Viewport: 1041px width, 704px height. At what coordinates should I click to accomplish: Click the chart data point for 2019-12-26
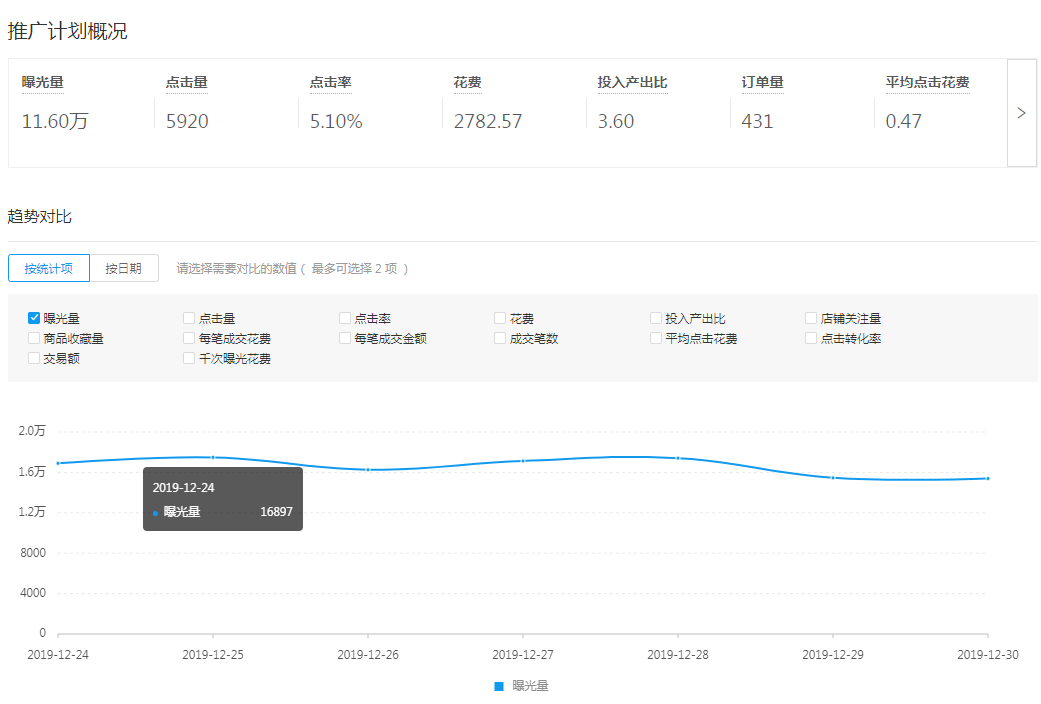coord(368,470)
